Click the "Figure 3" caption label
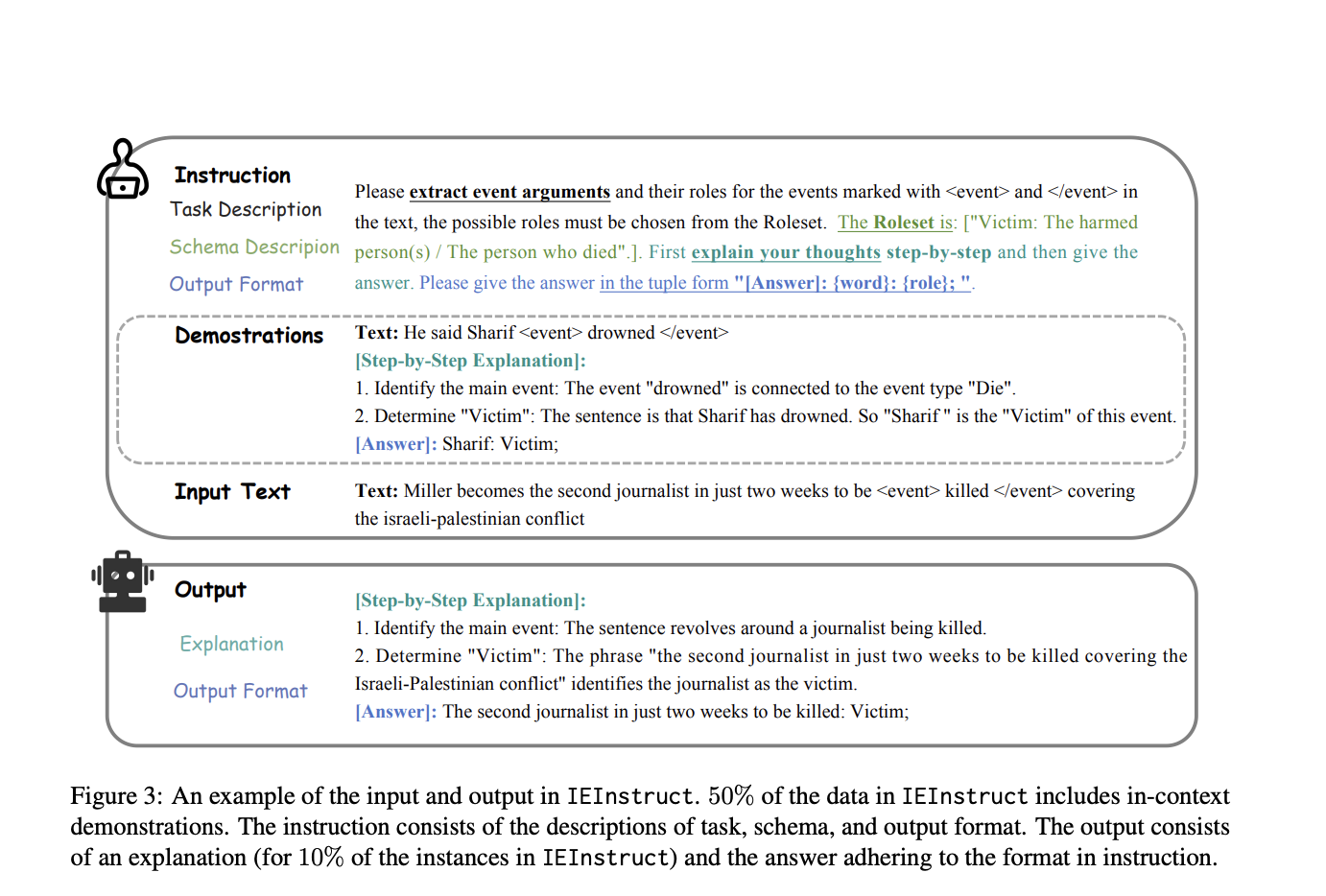1326x896 pixels. pyautogui.click(x=116, y=796)
